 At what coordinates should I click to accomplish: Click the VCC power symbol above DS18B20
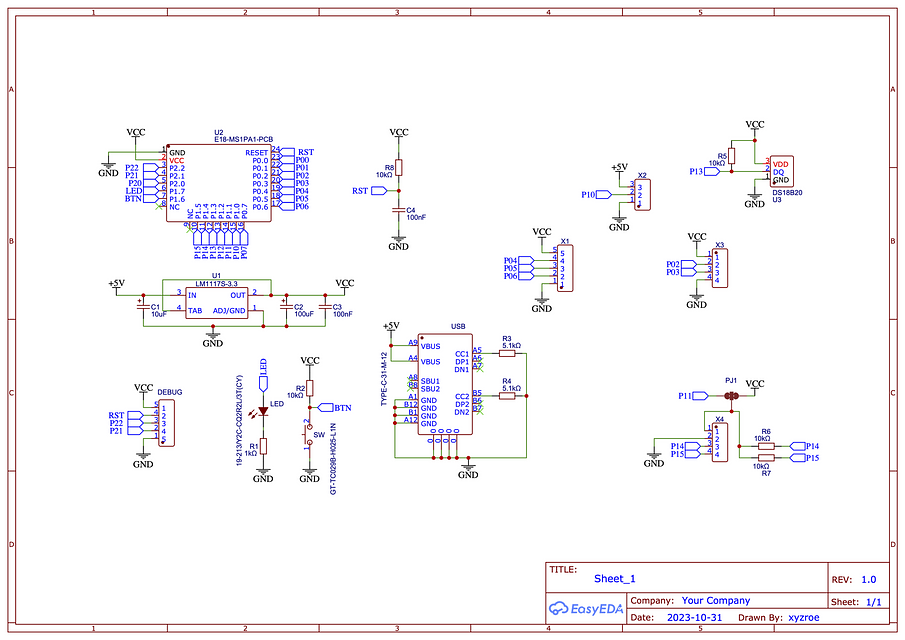coord(754,125)
